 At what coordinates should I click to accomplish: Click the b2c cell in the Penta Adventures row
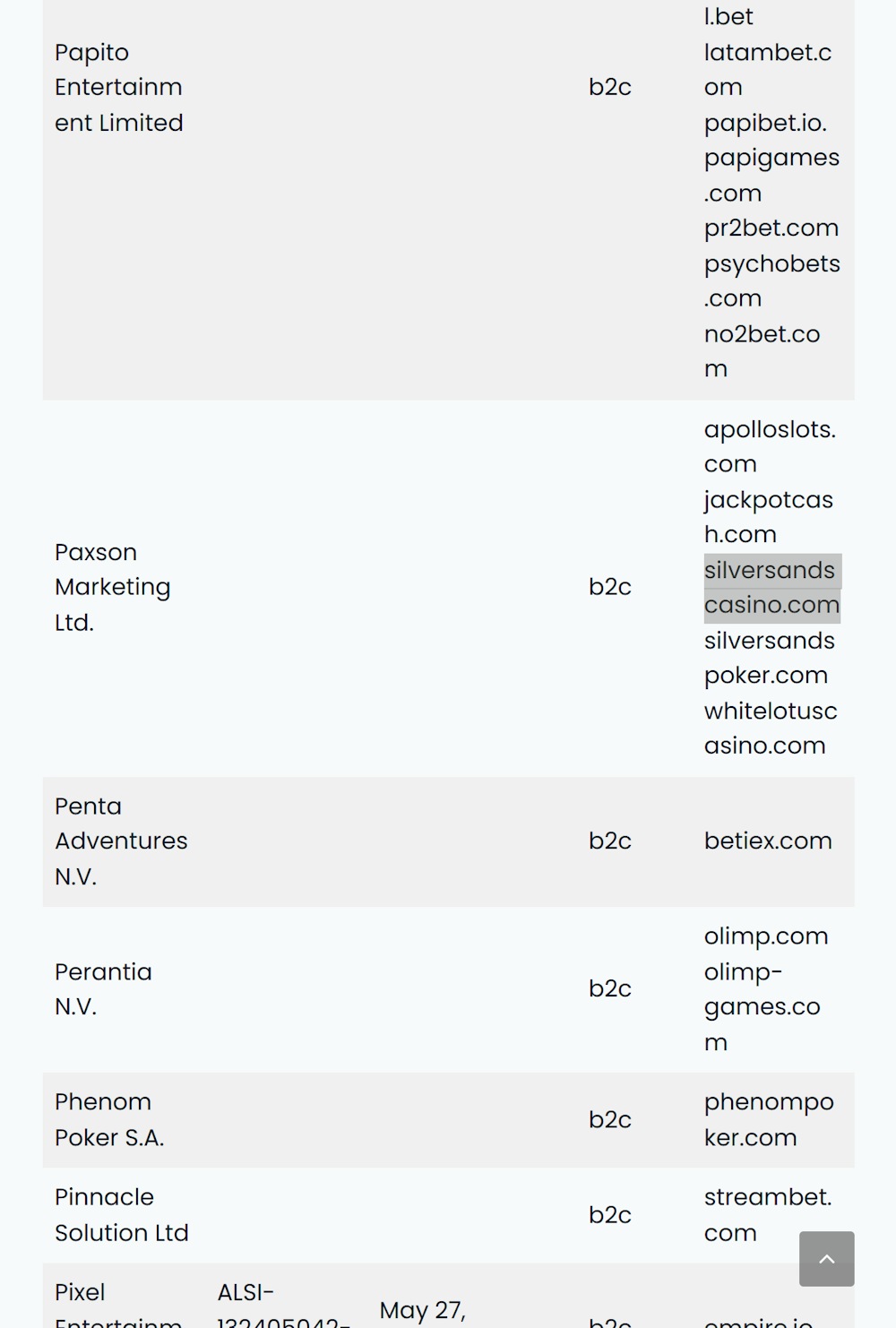(x=609, y=841)
